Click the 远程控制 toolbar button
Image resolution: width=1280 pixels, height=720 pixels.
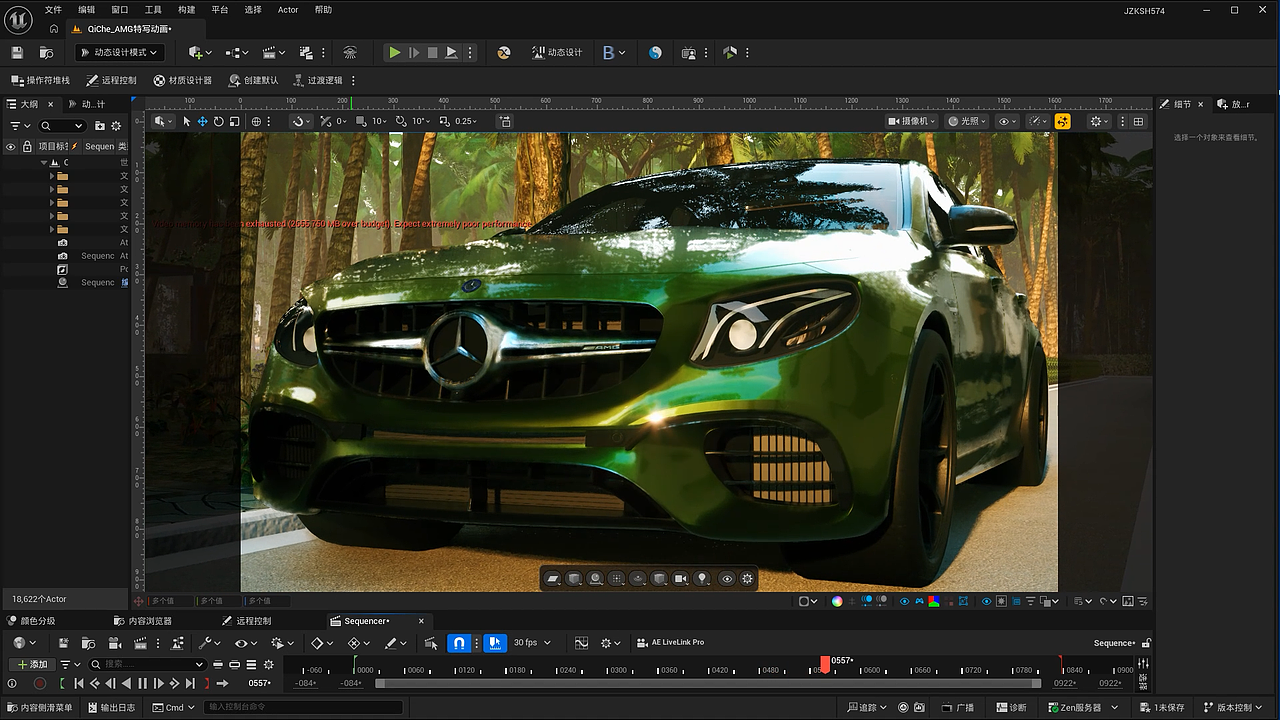pos(111,80)
